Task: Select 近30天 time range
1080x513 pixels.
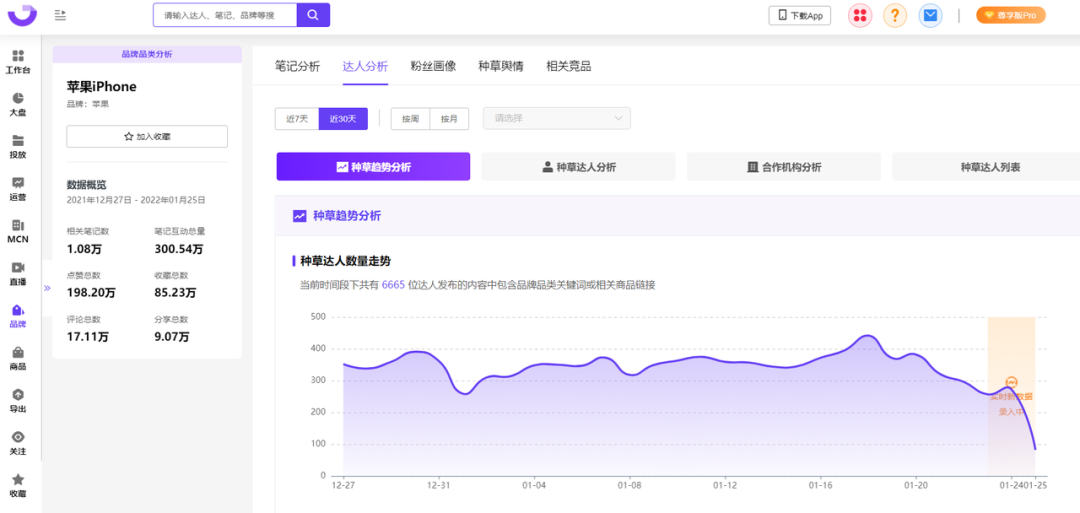Action: [x=343, y=118]
